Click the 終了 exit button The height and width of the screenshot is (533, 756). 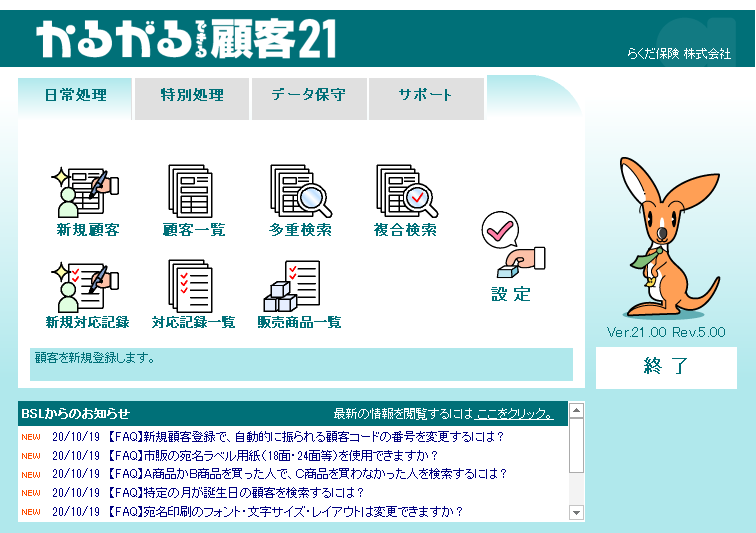point(666,367)
